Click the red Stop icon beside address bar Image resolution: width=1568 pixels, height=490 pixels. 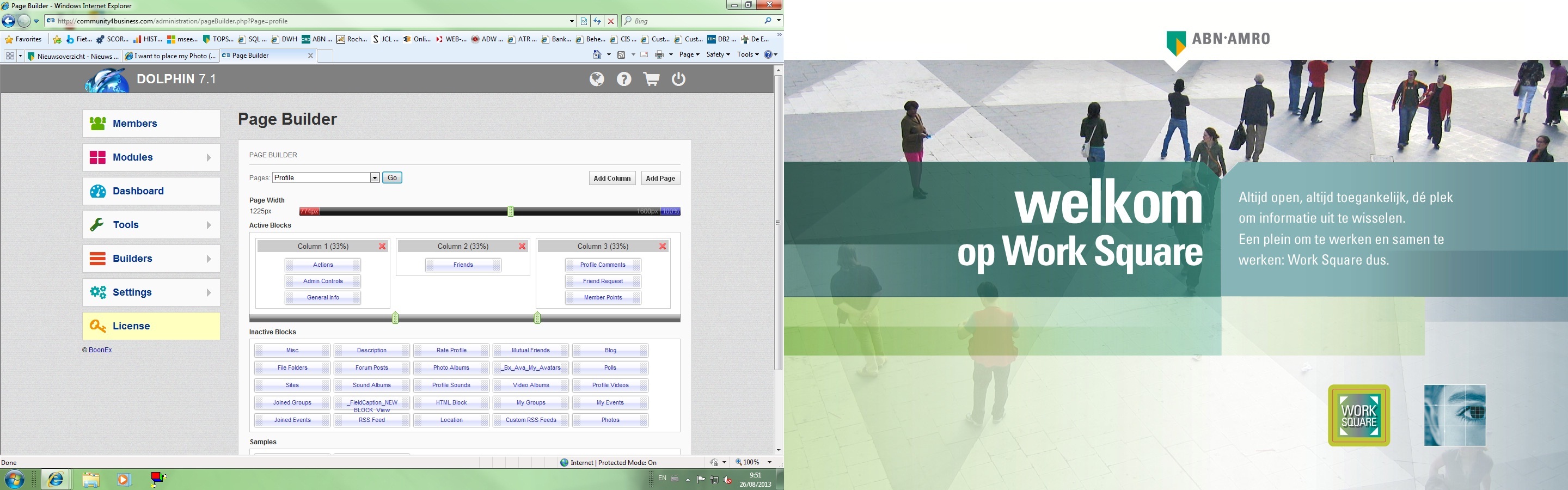point(611,21)
